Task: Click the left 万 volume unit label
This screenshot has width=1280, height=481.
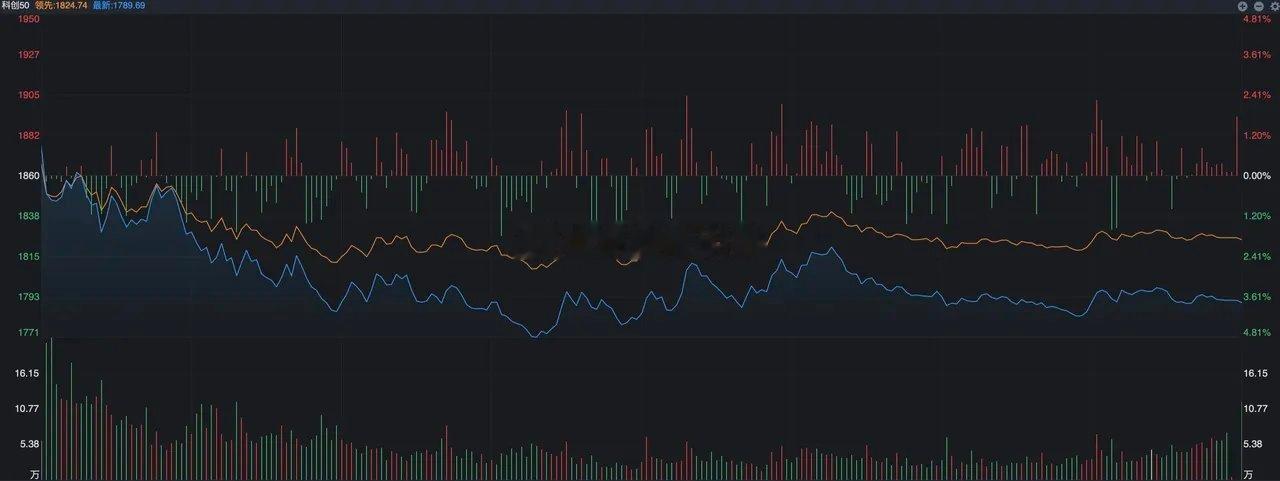Action: pos(34,474)
